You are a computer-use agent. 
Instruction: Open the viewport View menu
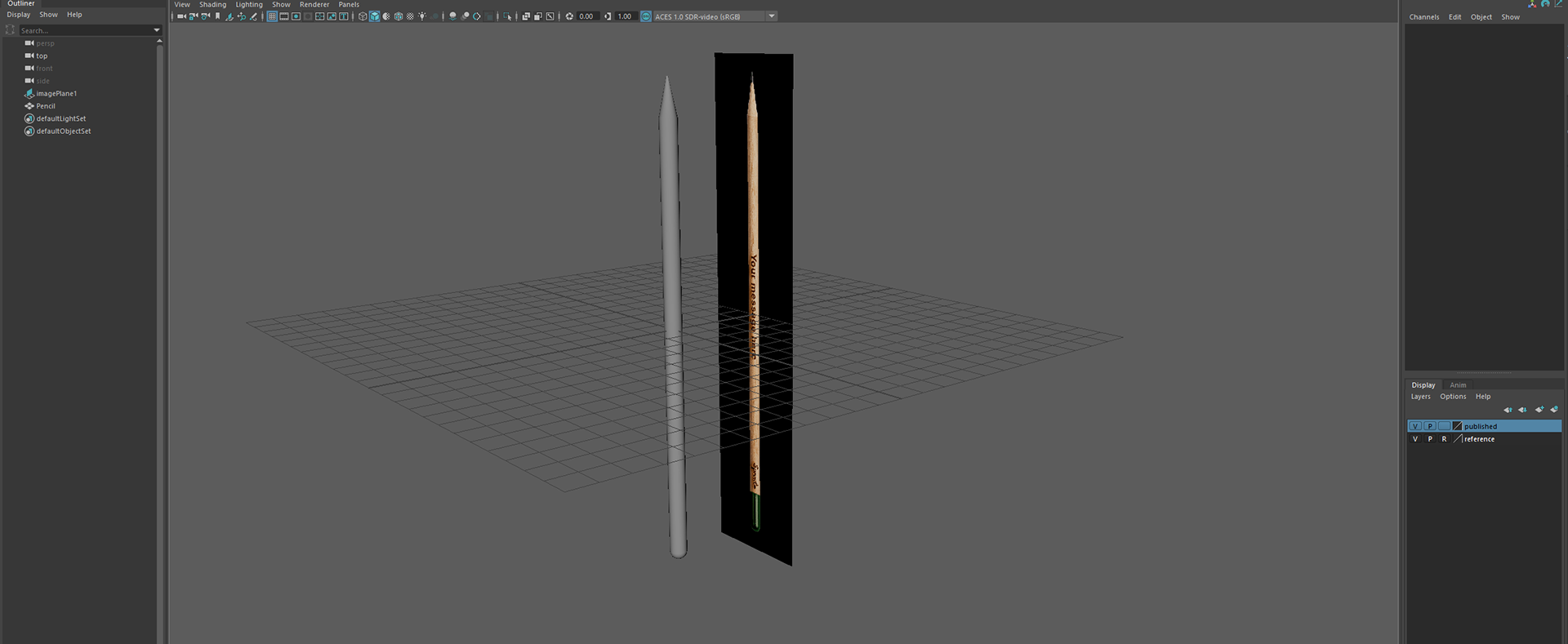tap(182, 4)
